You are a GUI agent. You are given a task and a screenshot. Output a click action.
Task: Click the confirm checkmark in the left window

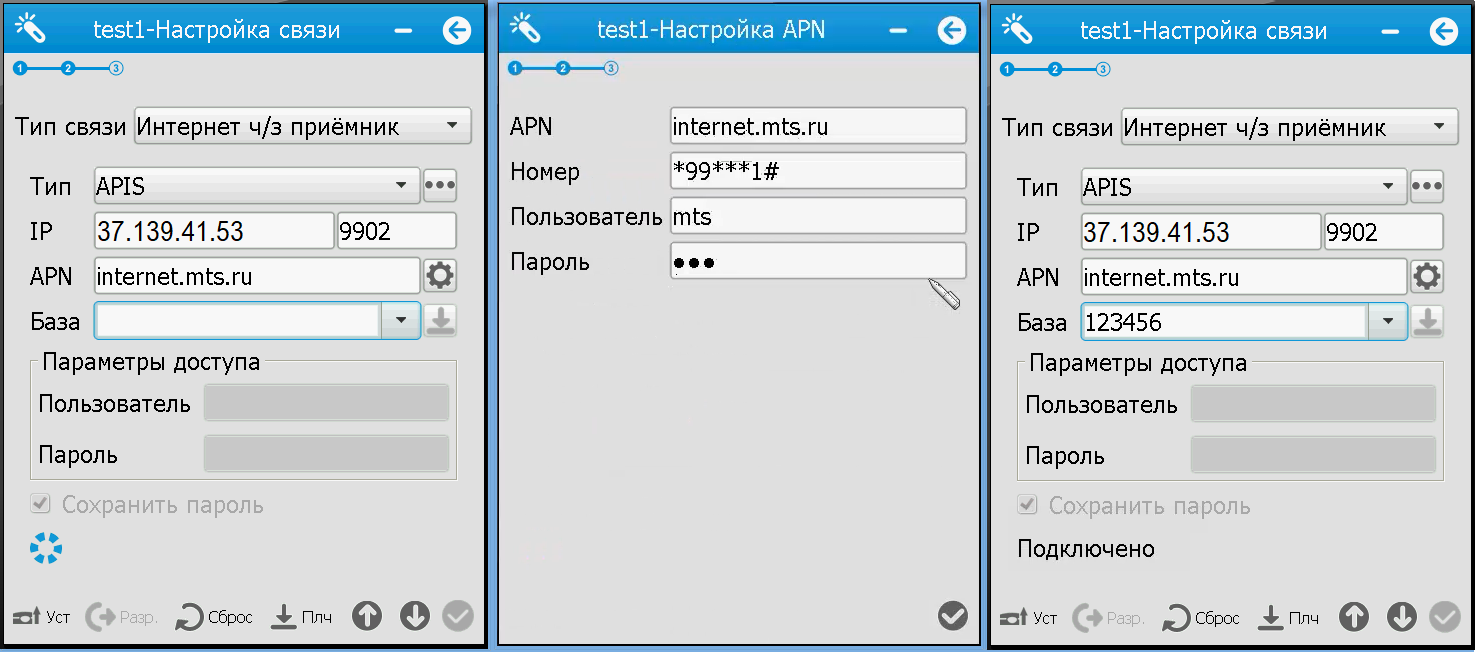458,616
